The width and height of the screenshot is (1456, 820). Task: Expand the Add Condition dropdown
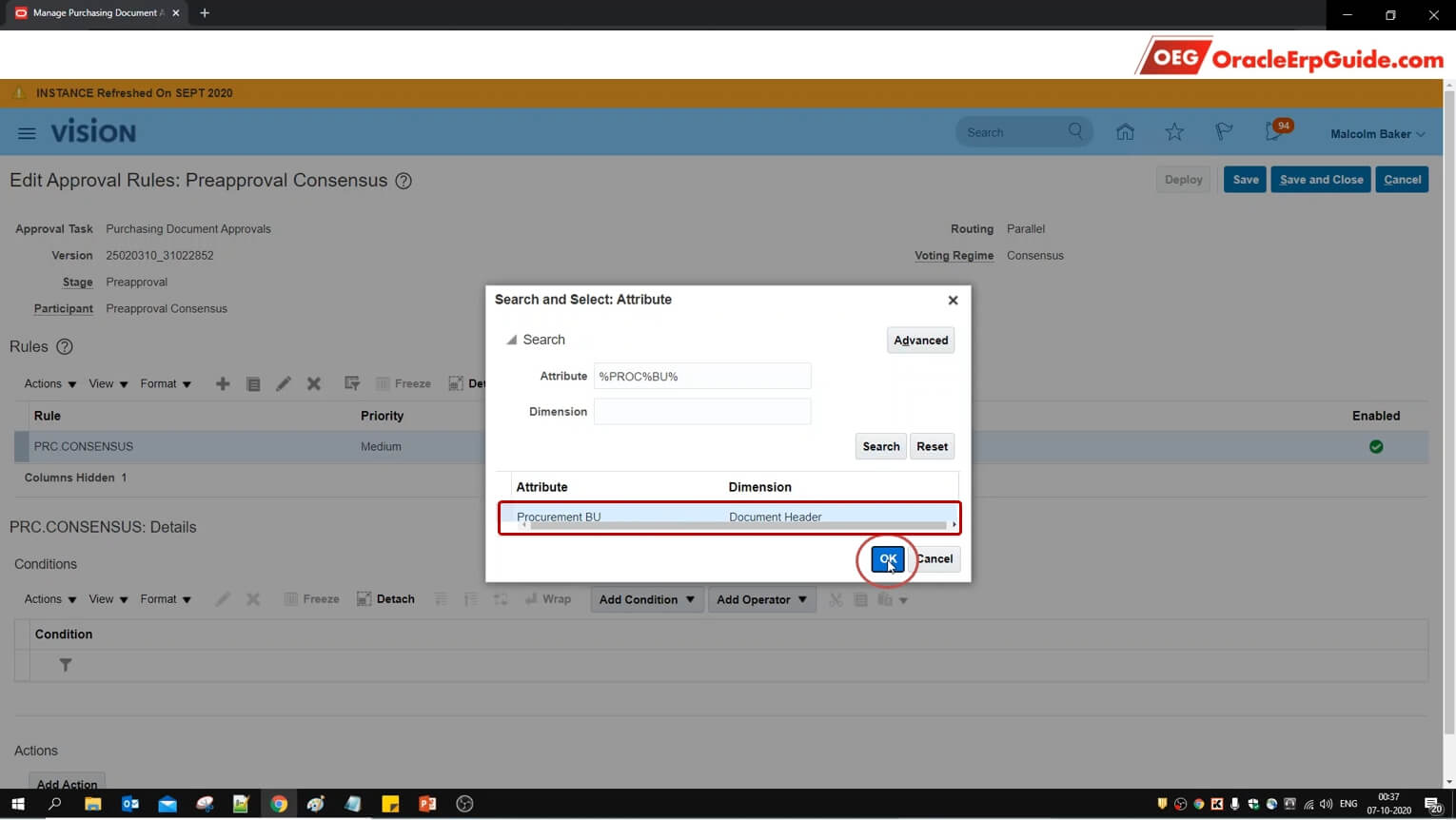coord(647,599)
